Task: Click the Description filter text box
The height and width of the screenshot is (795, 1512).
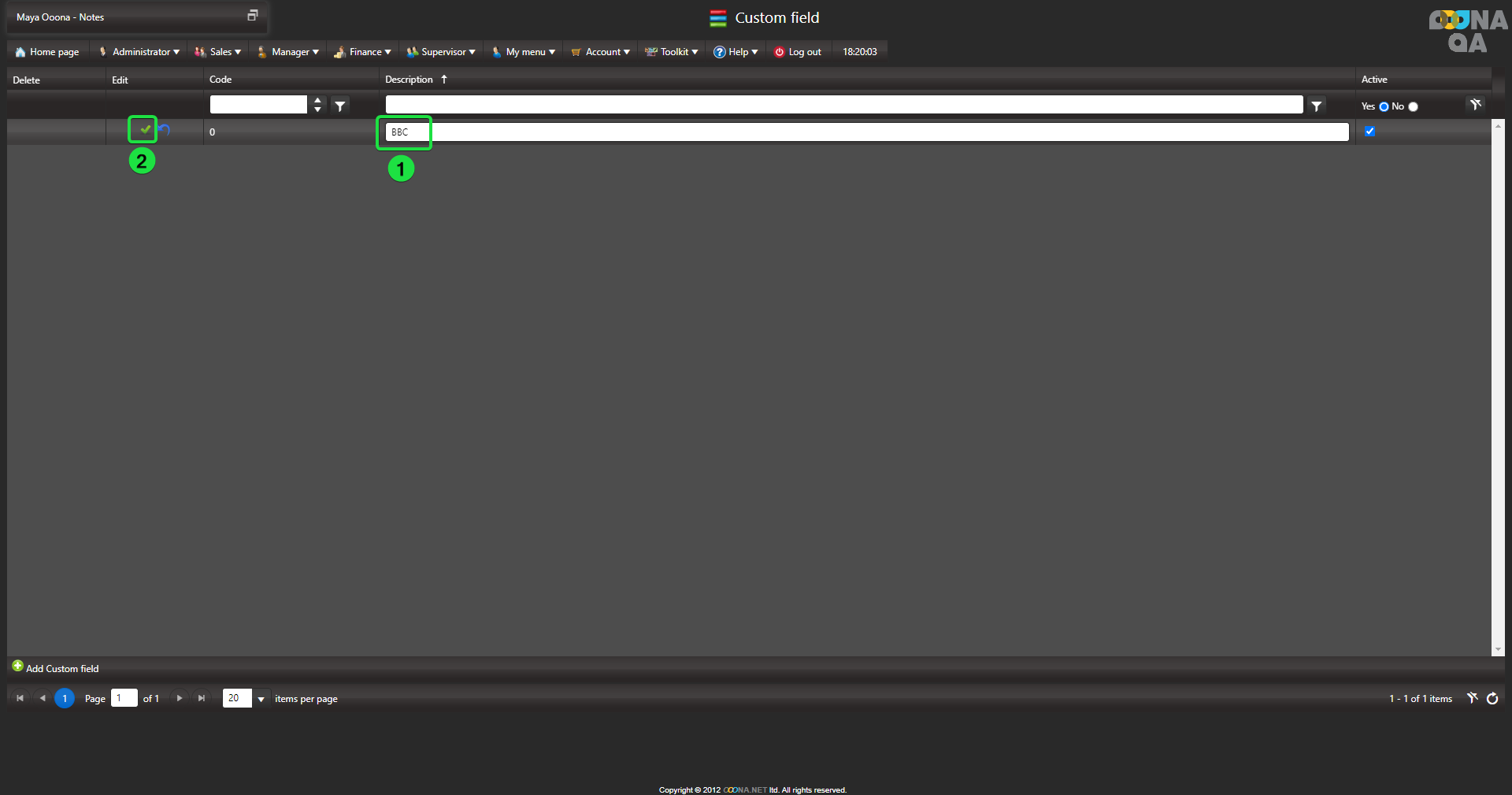Action: [843, 105]
